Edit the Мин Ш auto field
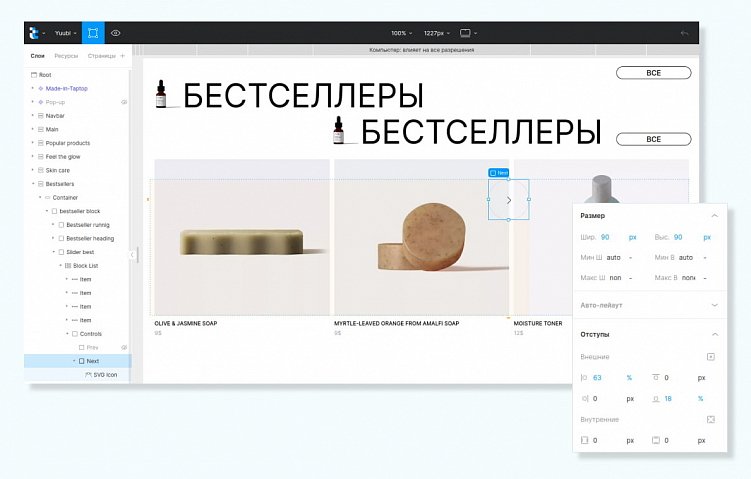751x479 pixels. 614,258
